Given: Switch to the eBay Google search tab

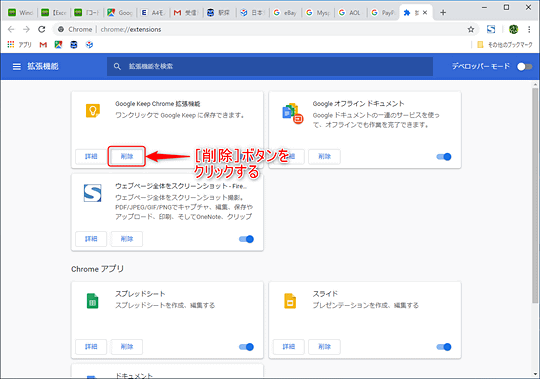Looking at the screenshot, I should pyautogui.click(x=285, y=13).
